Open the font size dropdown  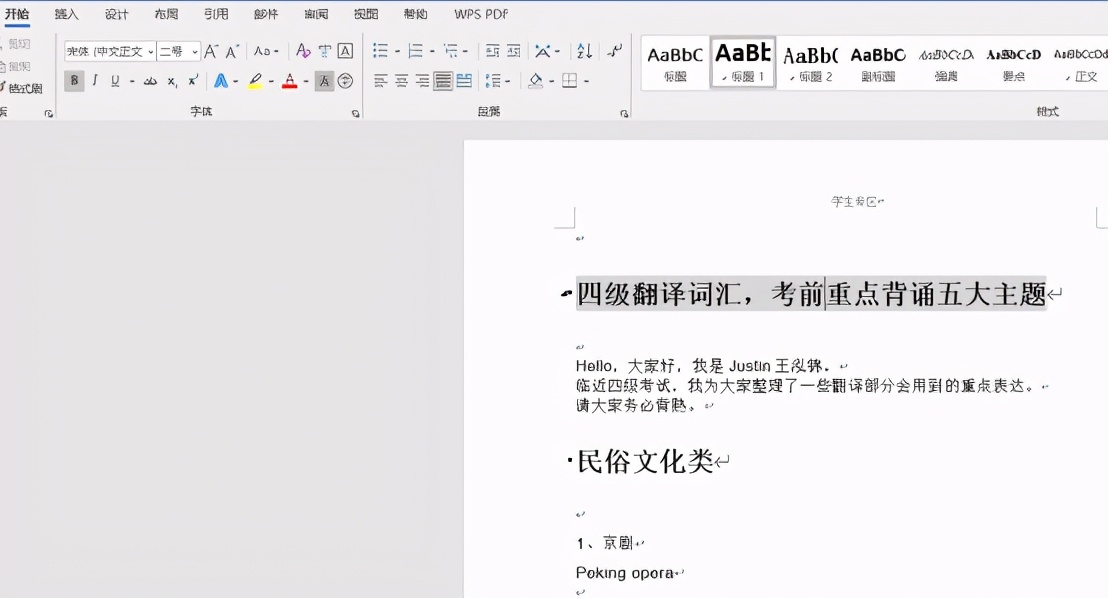pos(197,51)
